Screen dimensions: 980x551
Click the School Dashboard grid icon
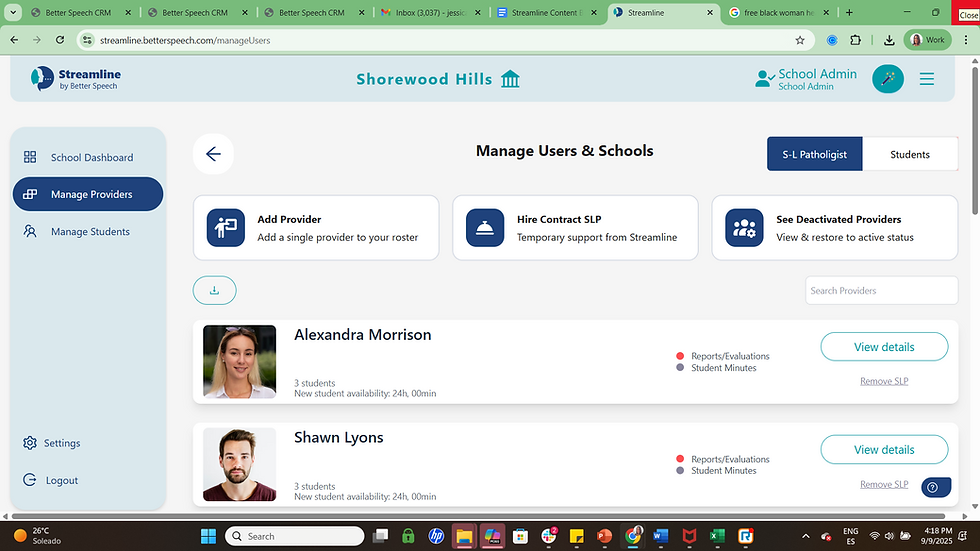pos(30,157)
